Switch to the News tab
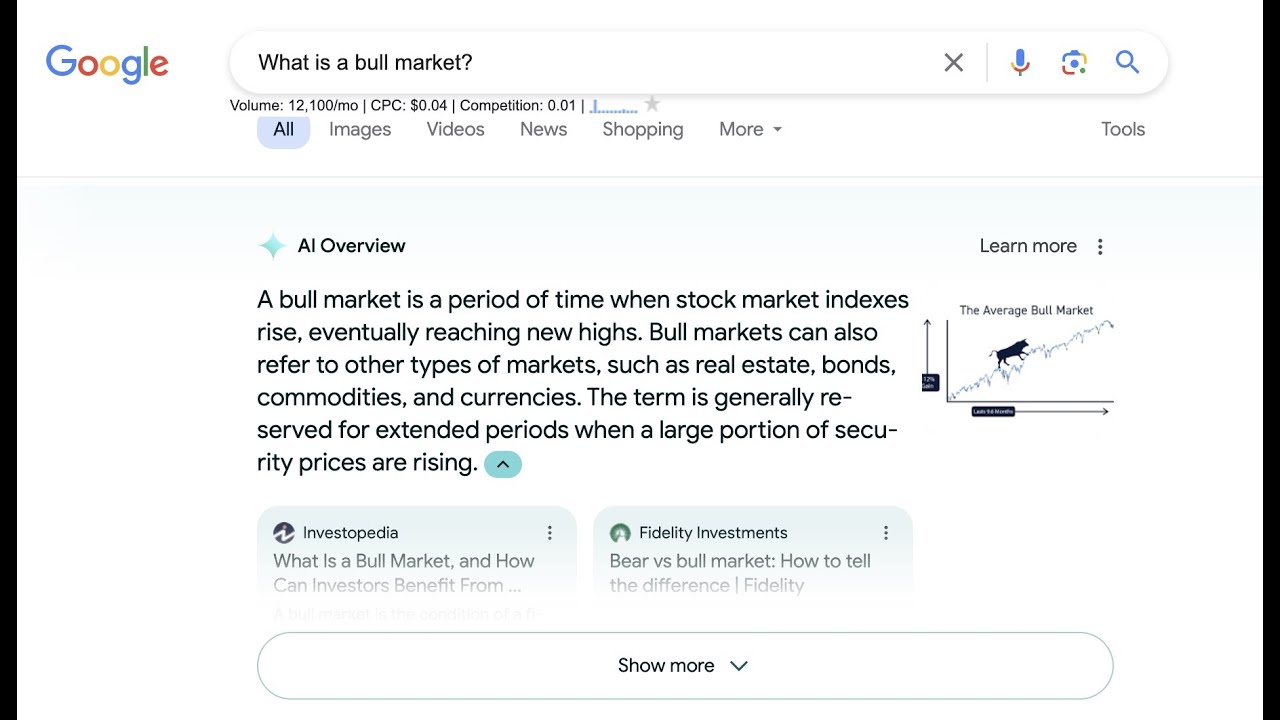Screen dimensions: 1280x720 (543, 130)
